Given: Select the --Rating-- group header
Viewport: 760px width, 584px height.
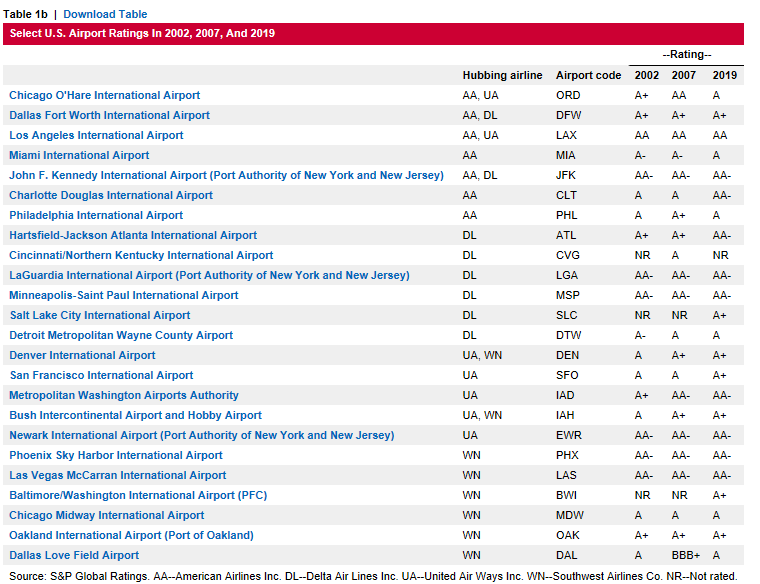Looking at the screenshot, I should pyautogui.click(x=687, y=54).
